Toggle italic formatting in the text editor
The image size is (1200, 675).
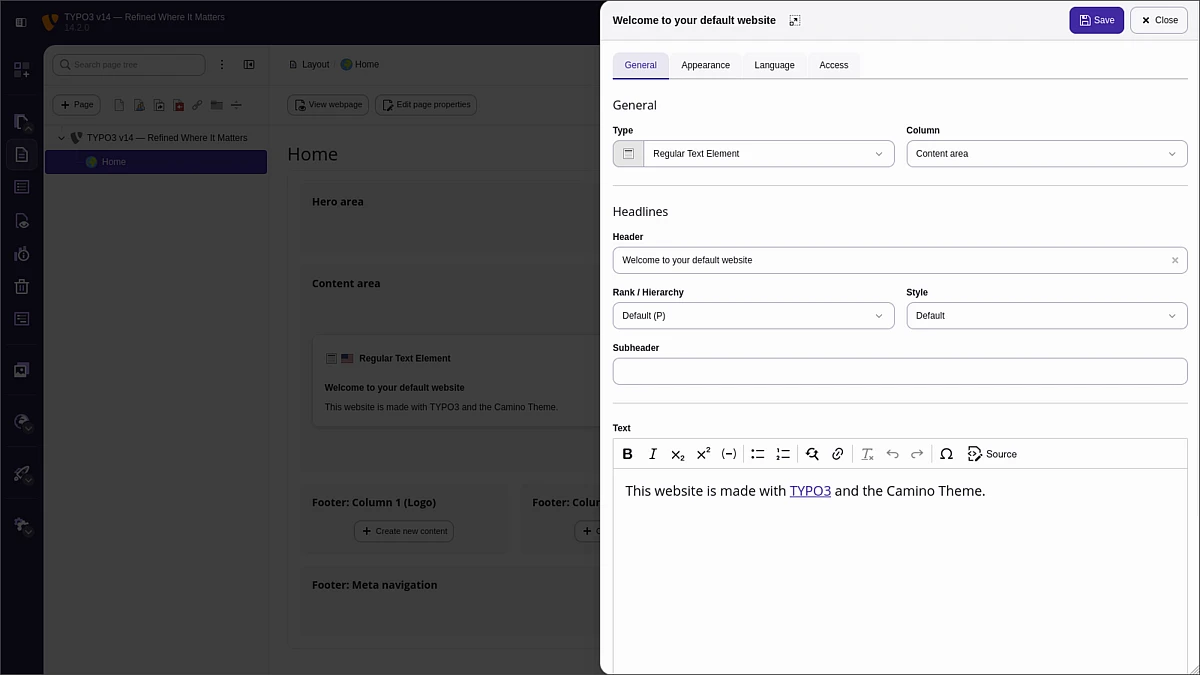coord(653,454)
